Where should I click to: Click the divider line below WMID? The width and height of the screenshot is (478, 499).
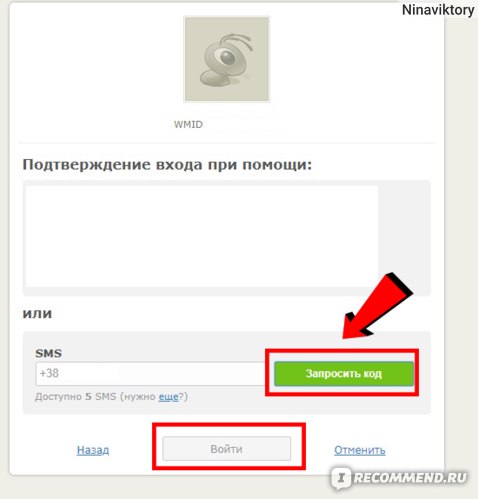point(227,143)
